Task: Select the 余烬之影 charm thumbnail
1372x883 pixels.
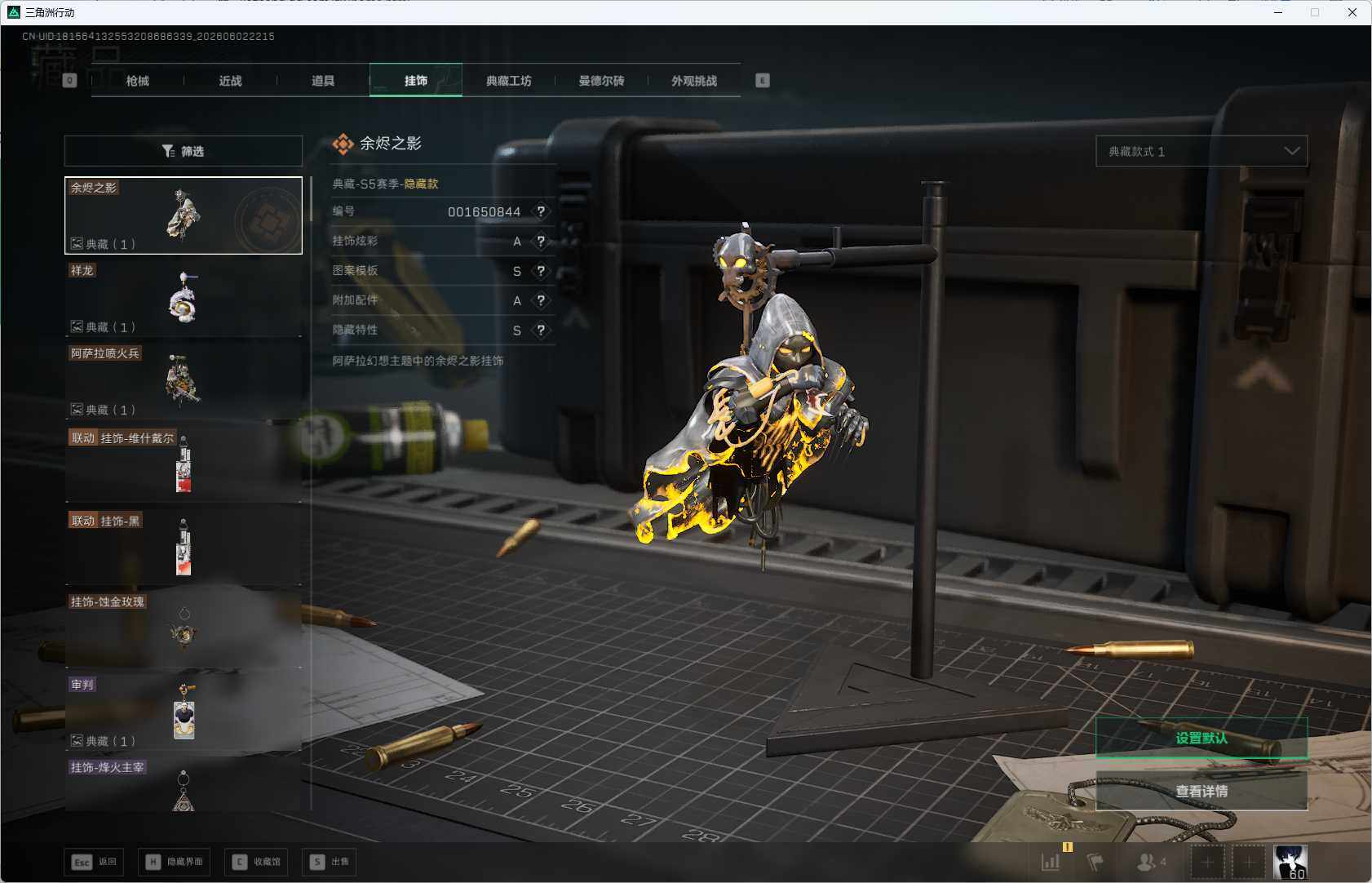Action: [x=184, y=215]
